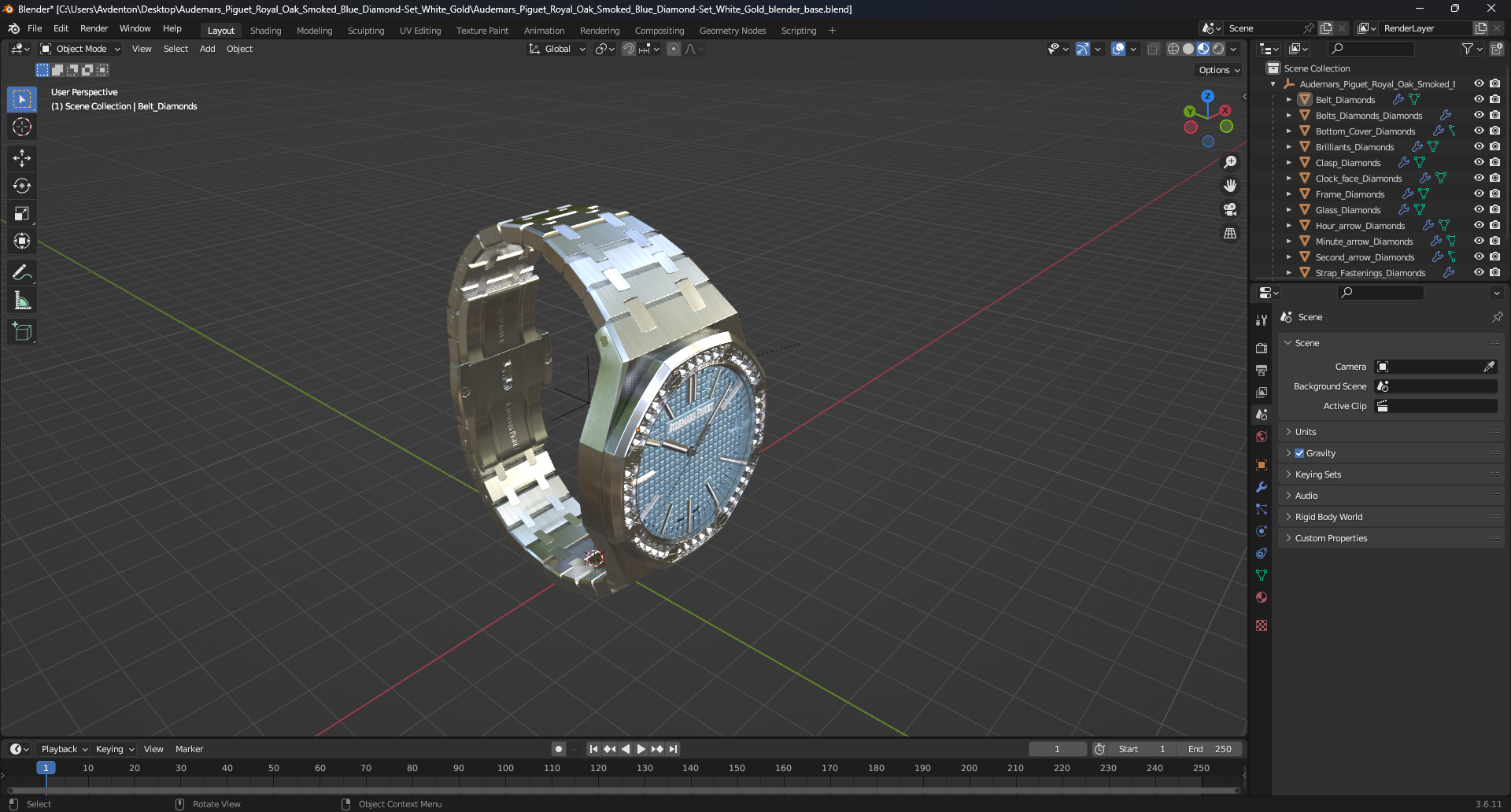Open the Tool properties tab

point(1262,320)
